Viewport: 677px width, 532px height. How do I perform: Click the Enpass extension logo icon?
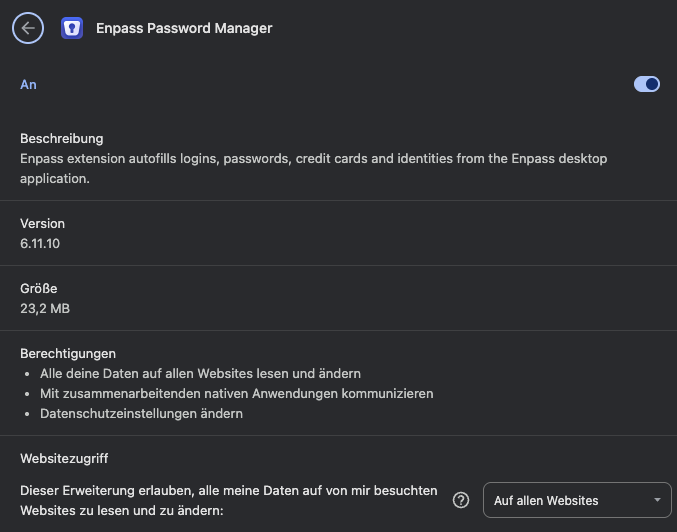(72, 28)
